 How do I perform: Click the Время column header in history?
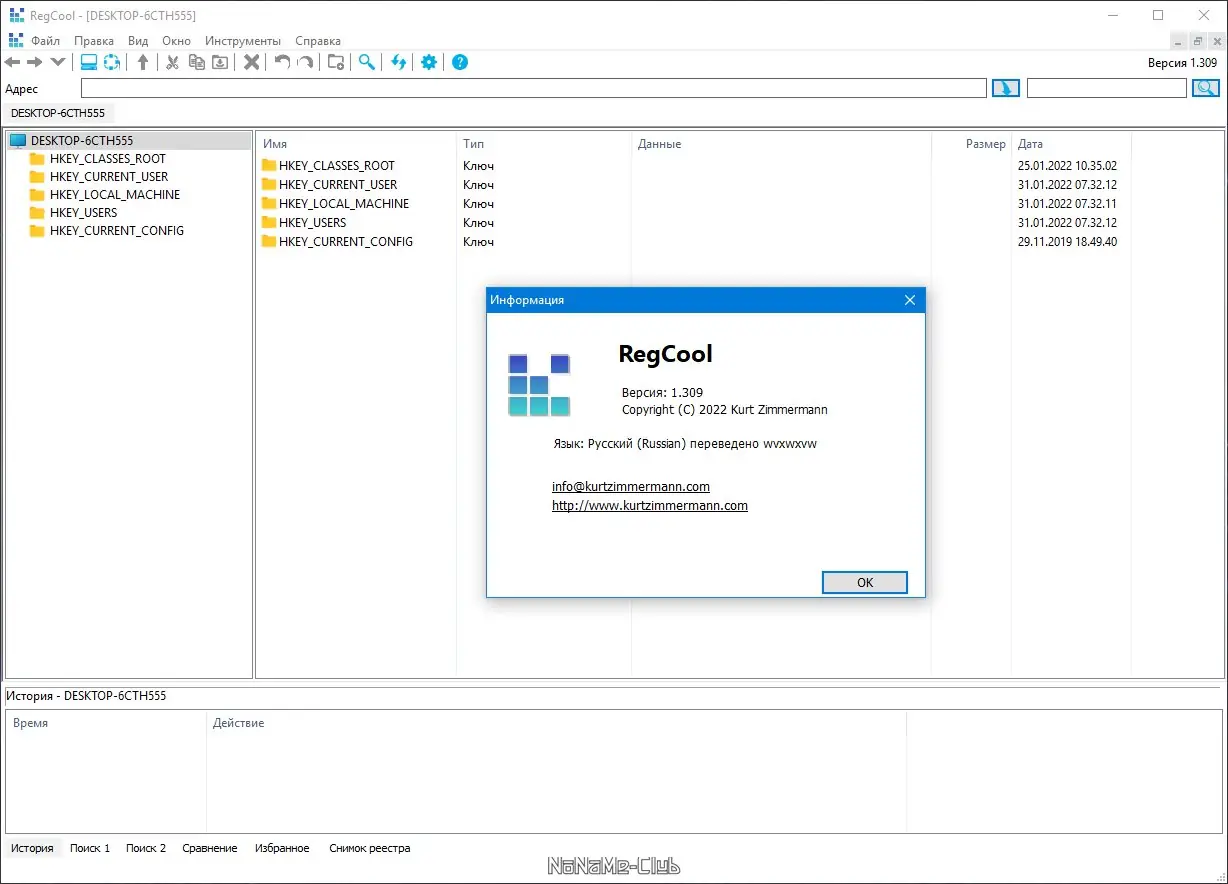[106, 723]
